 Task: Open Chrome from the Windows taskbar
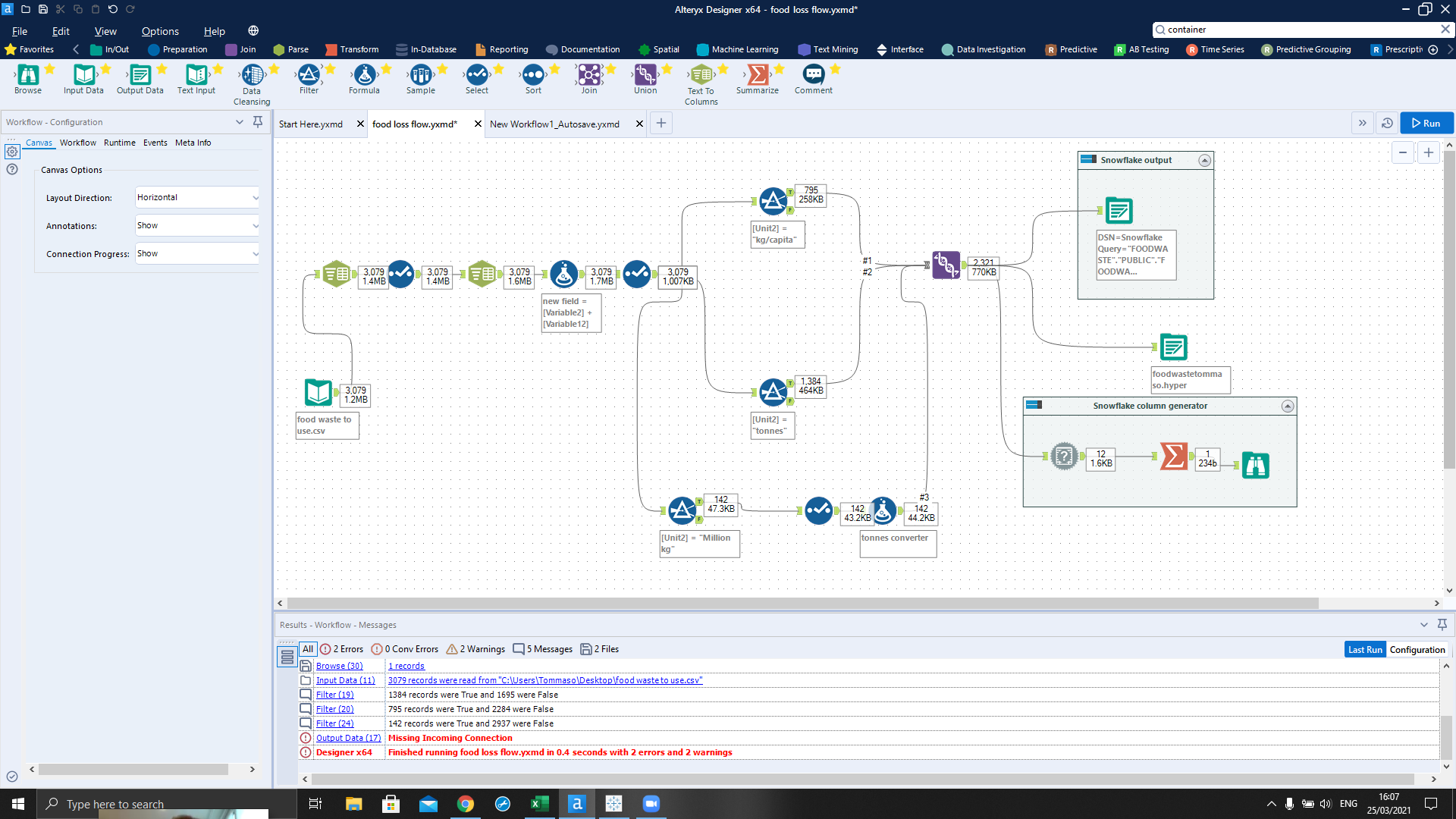tap(466, 804)
